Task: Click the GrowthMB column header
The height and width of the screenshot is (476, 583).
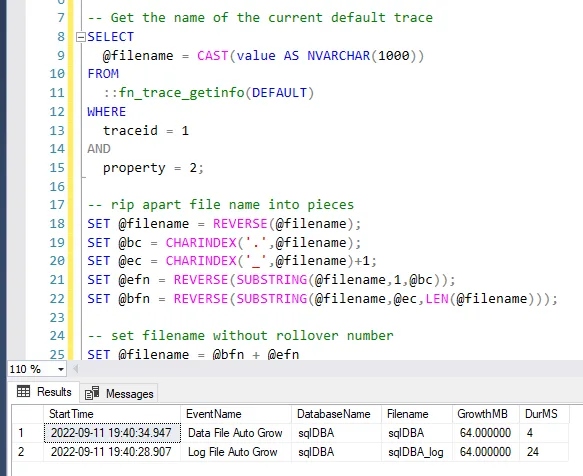Action: pos(486,414)
